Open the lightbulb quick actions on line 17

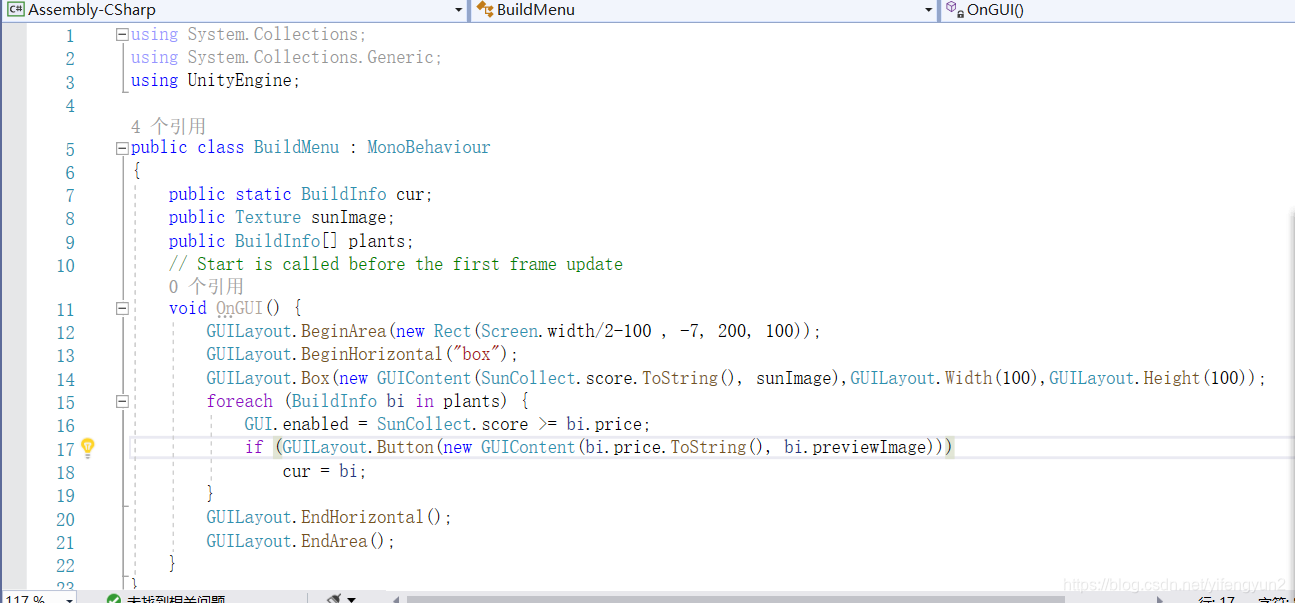coord(87,447)
